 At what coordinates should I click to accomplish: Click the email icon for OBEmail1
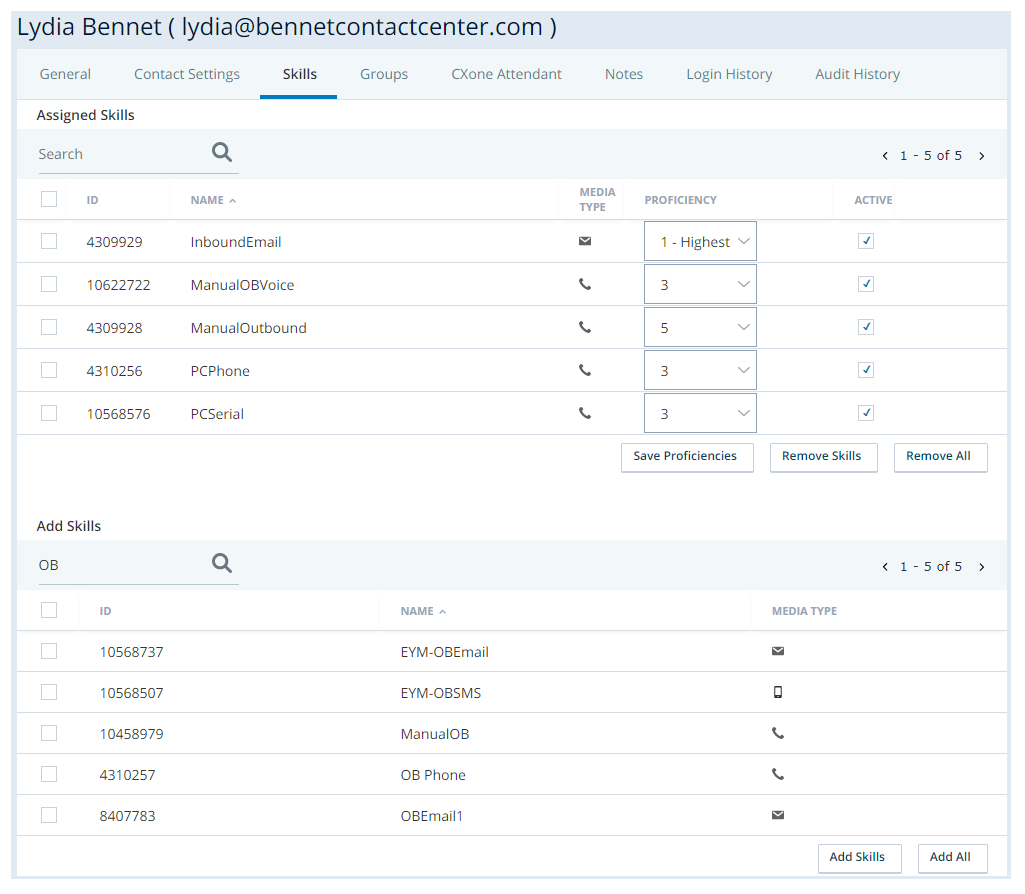[x=778, y=815]
